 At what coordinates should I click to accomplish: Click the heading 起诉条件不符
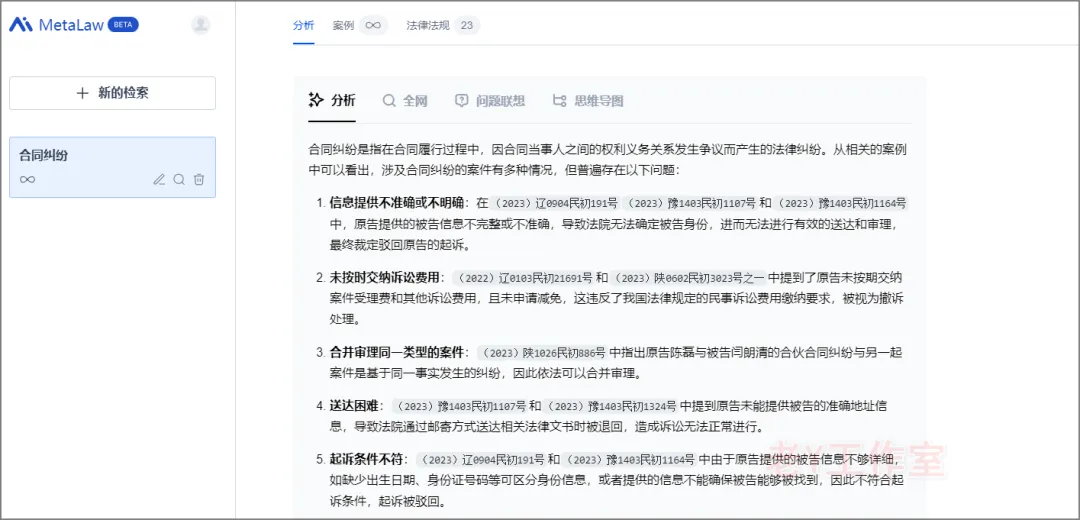[x=368, y=459]
